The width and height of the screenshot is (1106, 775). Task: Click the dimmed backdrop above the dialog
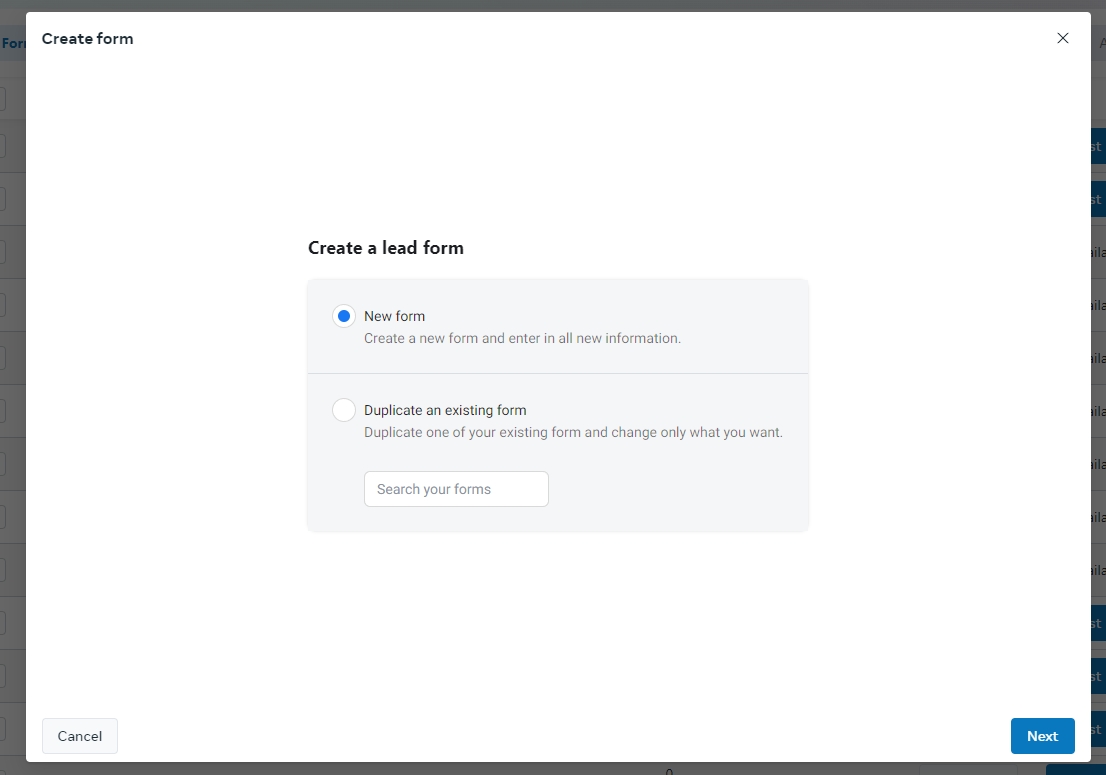coord(550,5)
